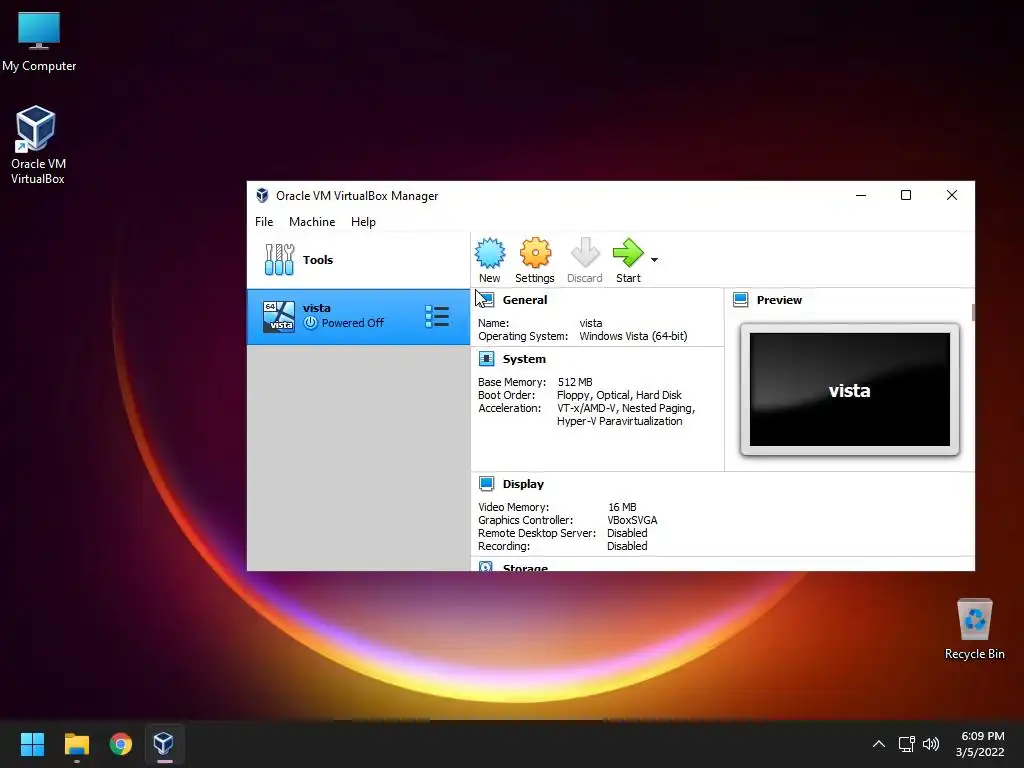Image resolution: width=1024 pixels, height=768 pixels.
Task: Click the volume speaker tray icon
Action: point(931,744)
